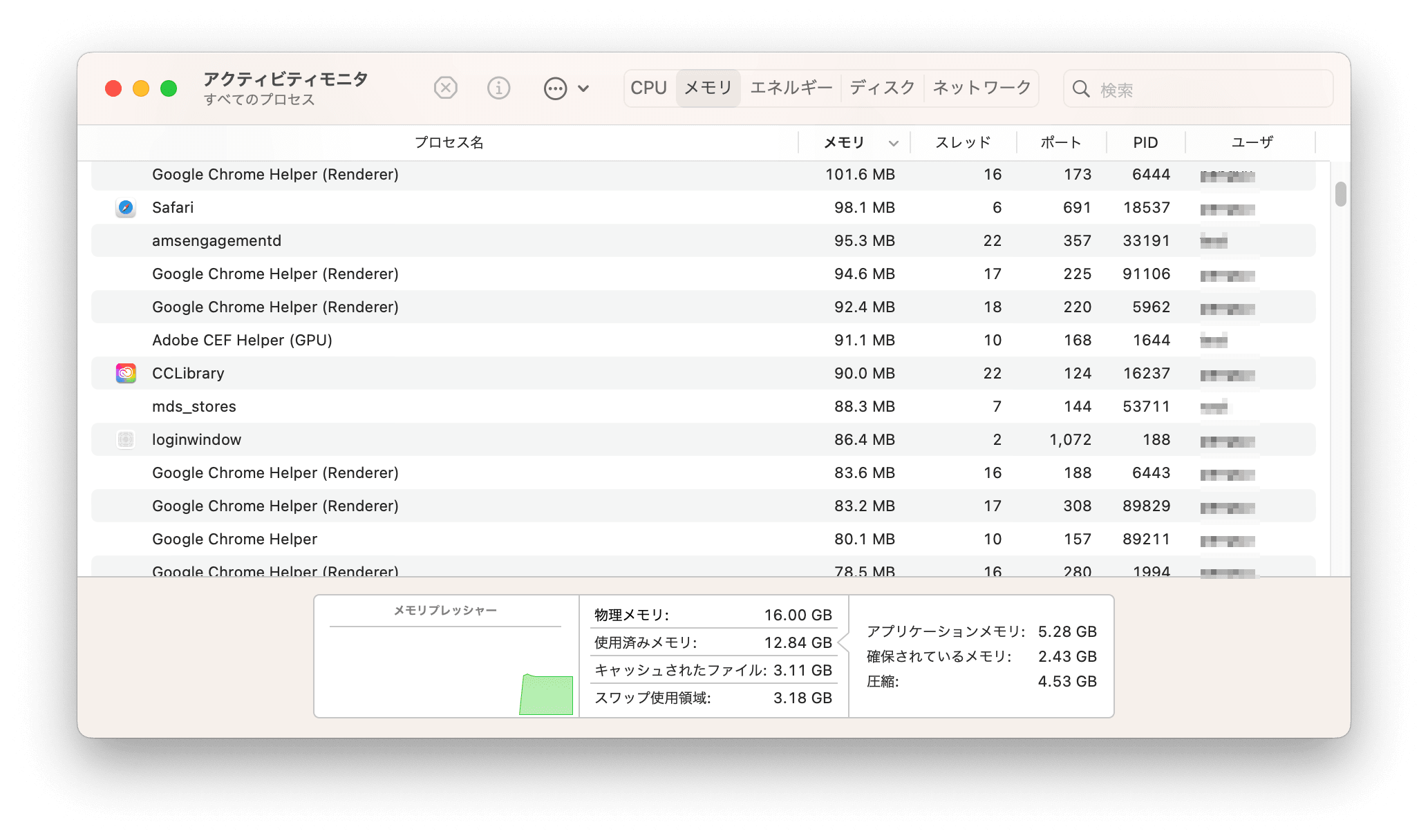Screen dimensions: 1428x840
Task: Open the エネルギー tab
Action: click(x=791, y=88)
